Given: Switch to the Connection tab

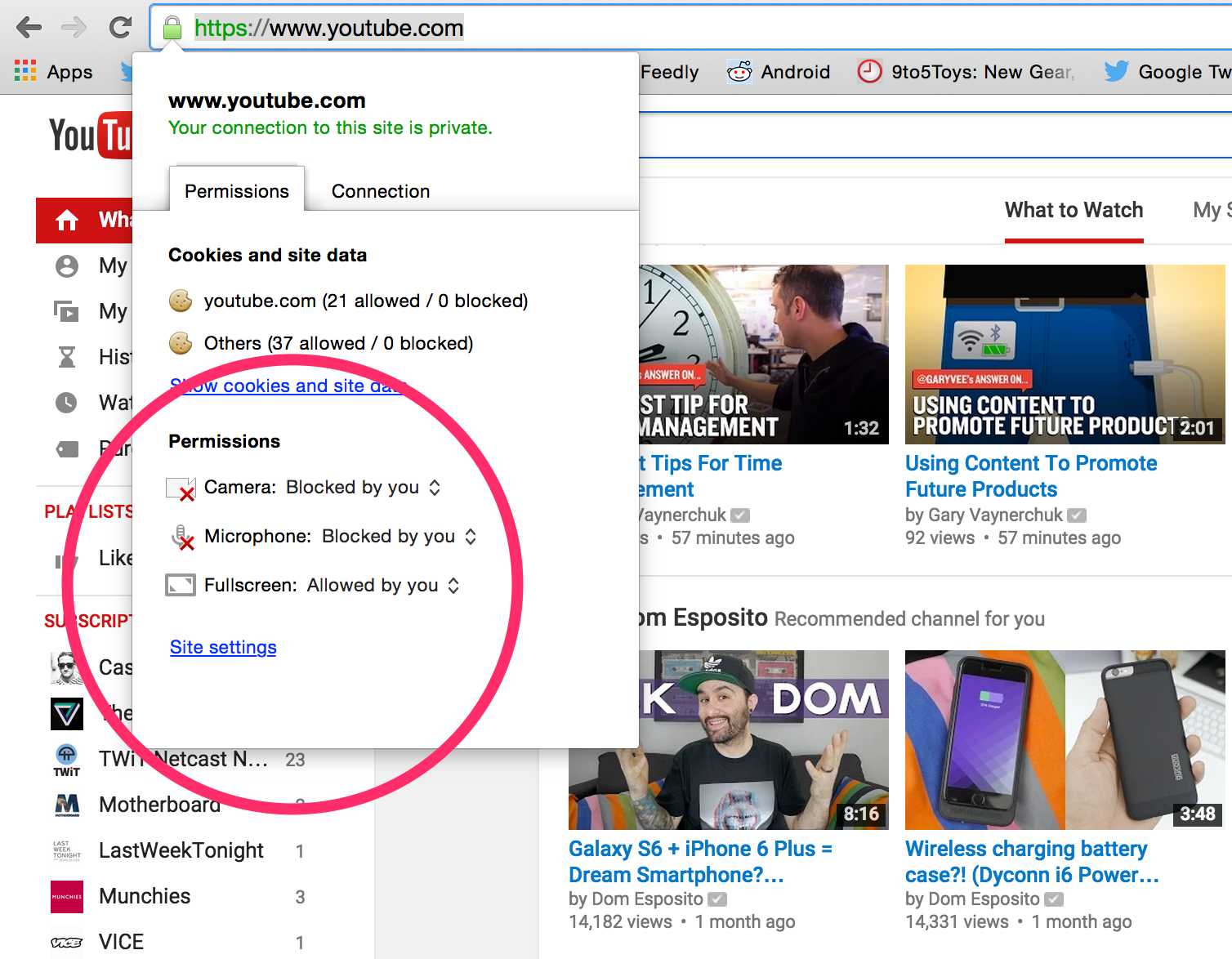Looking at the screenshot, I should click(x=380, y=191).
